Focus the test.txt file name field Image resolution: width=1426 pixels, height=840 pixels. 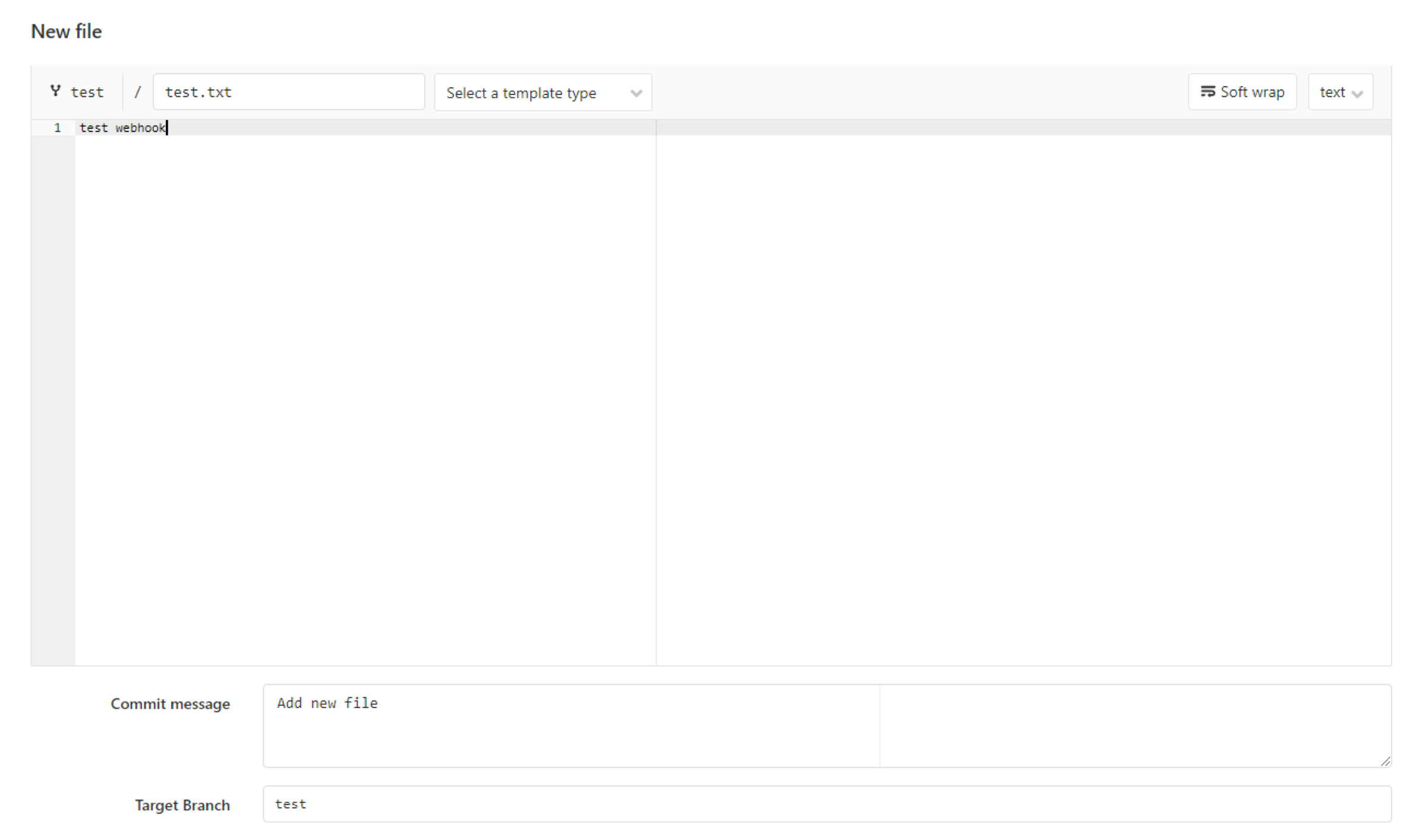coord(289,92)
